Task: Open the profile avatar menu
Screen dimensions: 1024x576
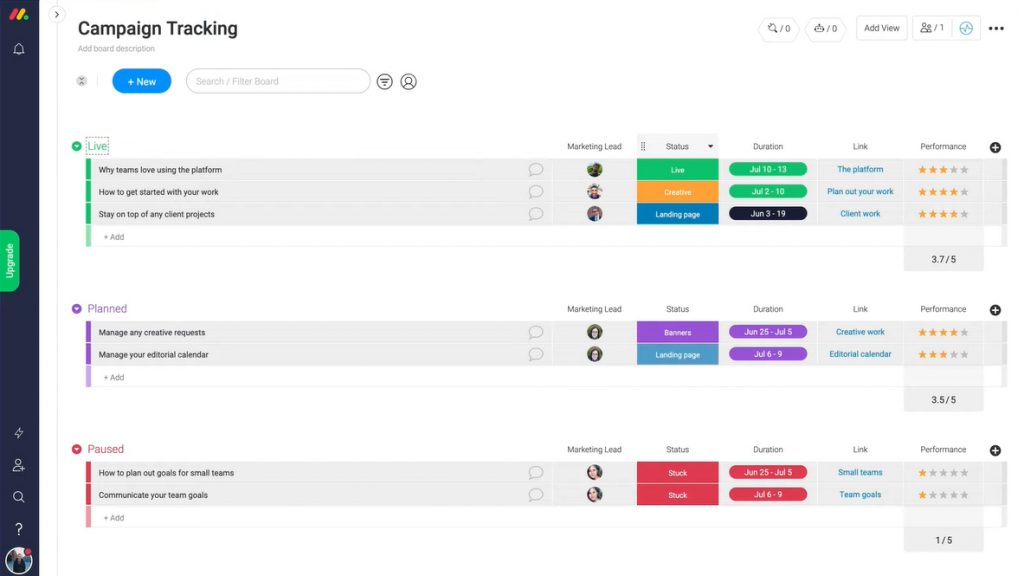Action: coord(18,560)
